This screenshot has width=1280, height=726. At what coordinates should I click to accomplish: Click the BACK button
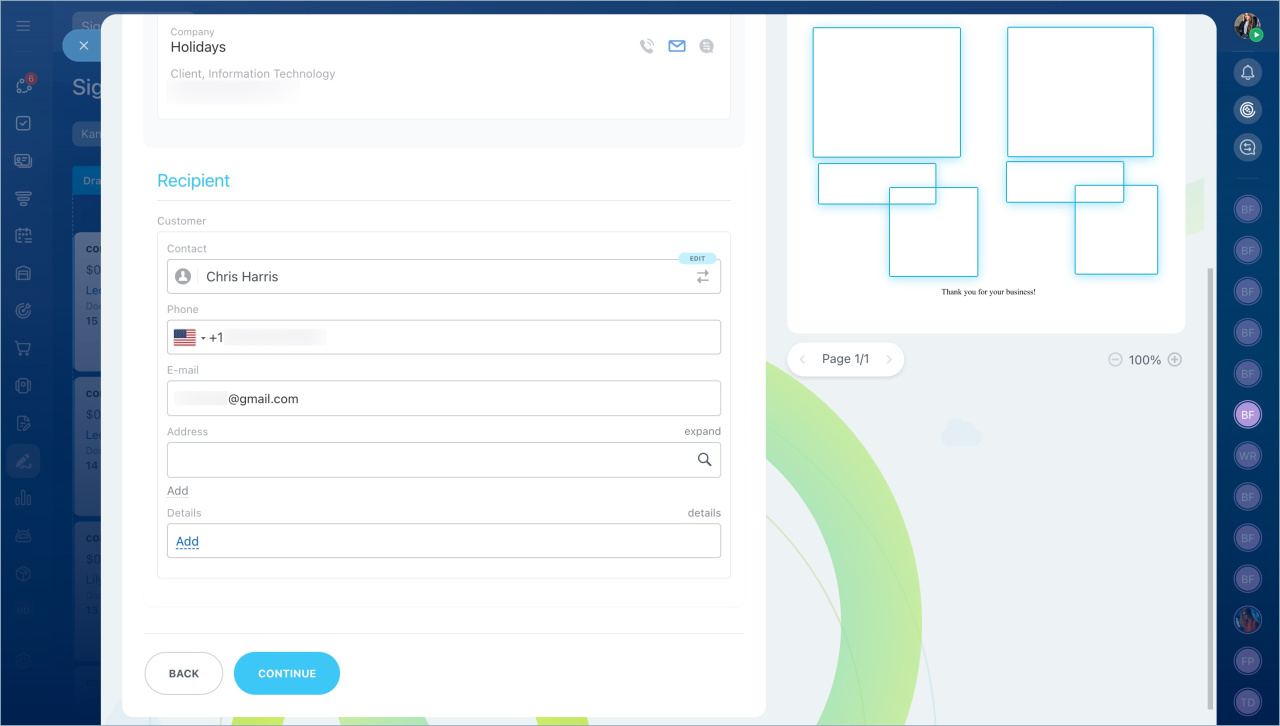click(x=184, y=674)
